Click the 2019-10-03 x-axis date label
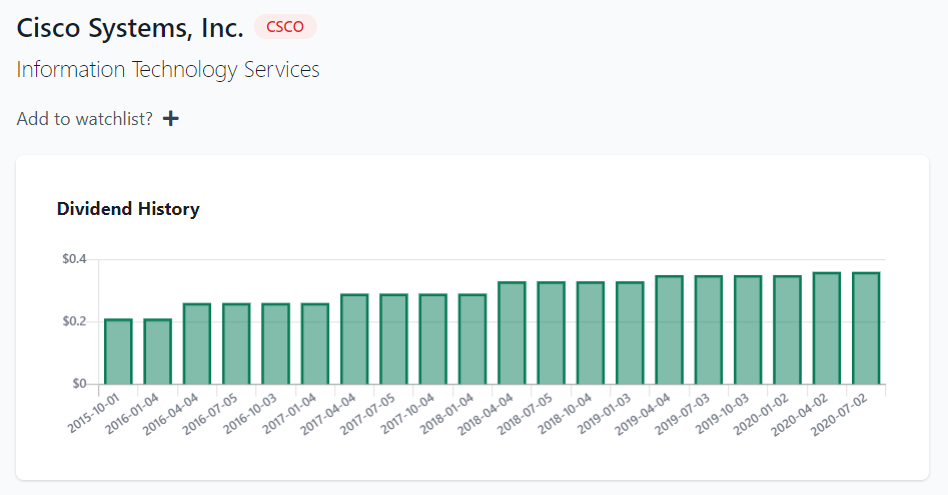The width and height of the screenshot is (948, 495). (x=722, y=413)
